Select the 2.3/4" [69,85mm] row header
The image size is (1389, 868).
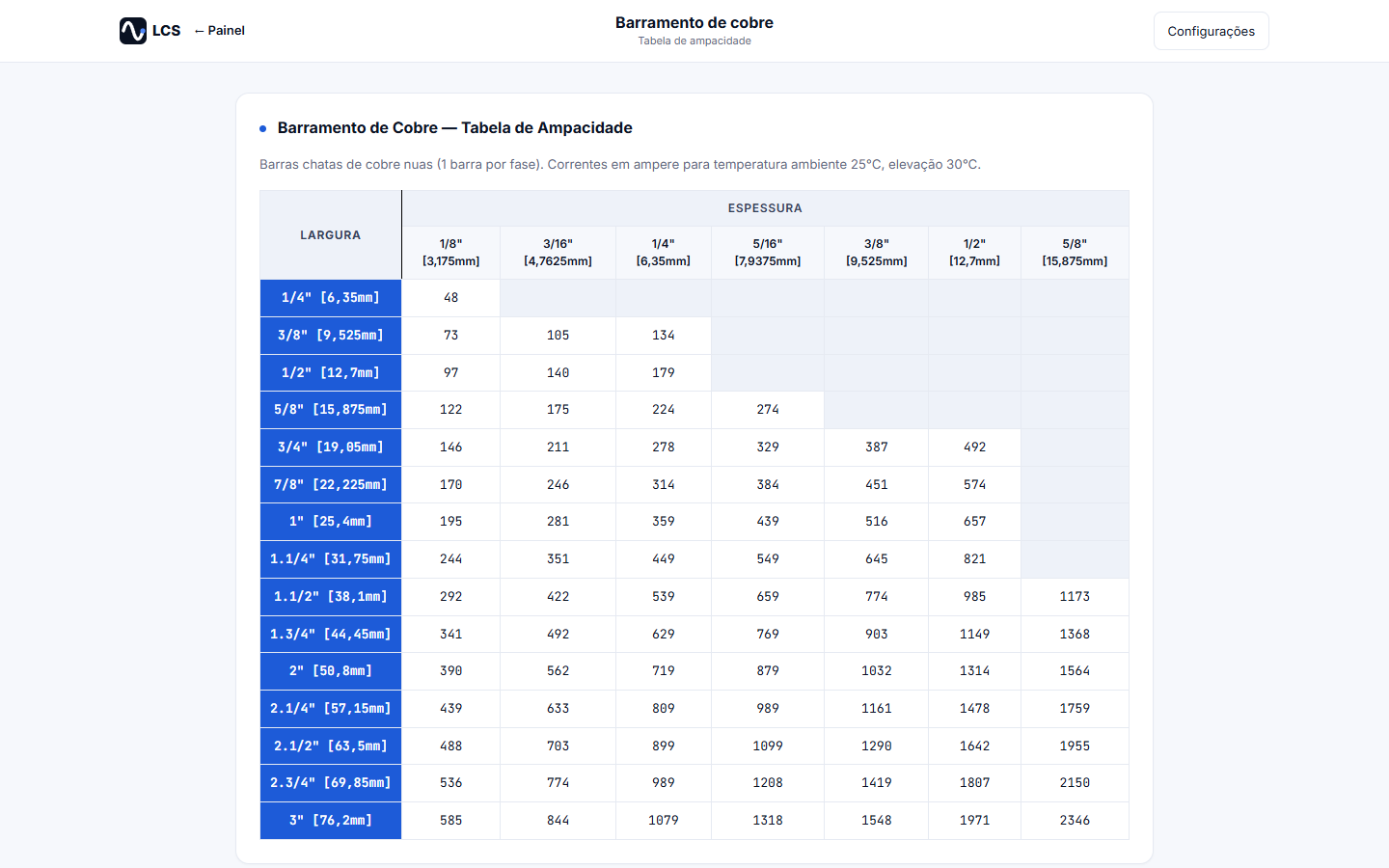(331, 783)
